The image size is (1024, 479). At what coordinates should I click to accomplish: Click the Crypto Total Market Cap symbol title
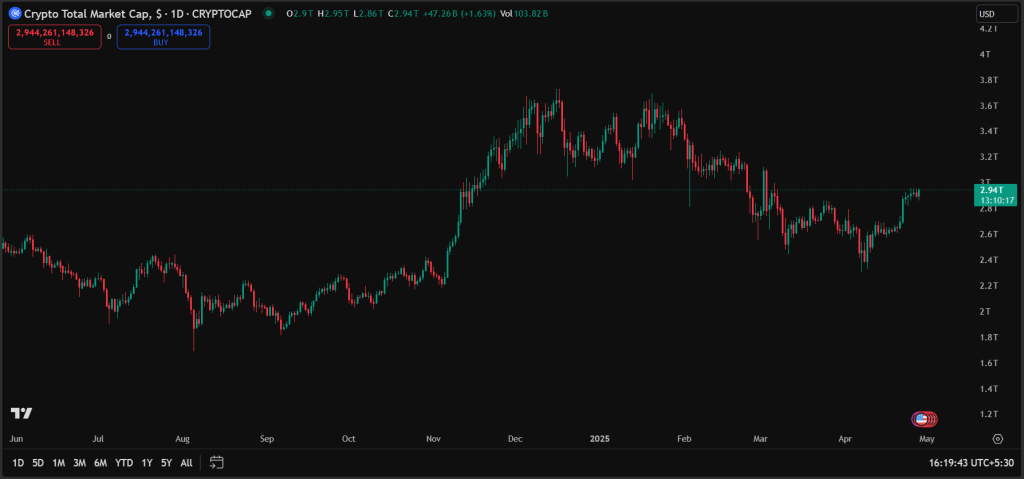click(89, 13)
